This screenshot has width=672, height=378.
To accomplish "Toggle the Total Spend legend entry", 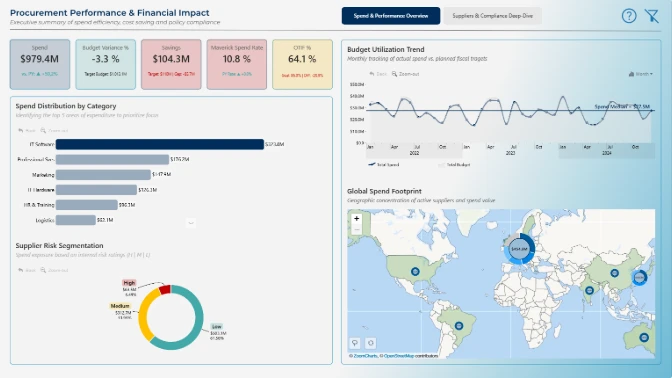I will coord(384,165).
